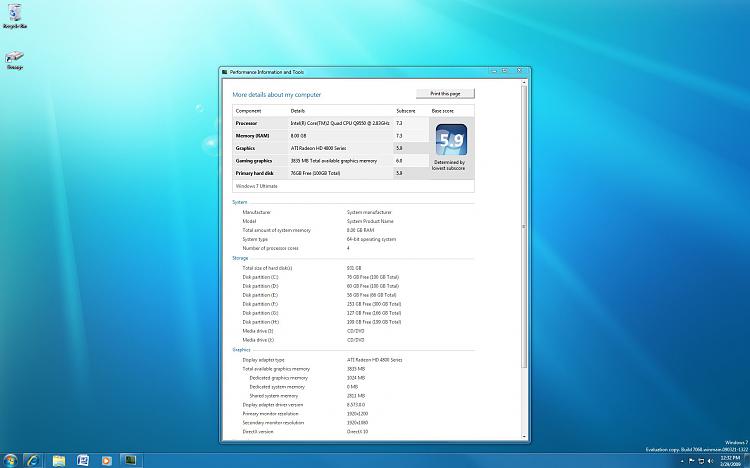Click the 'Dedicated graphics memory' label
This screenshot has width=750, height=468.
coord(278,378)
